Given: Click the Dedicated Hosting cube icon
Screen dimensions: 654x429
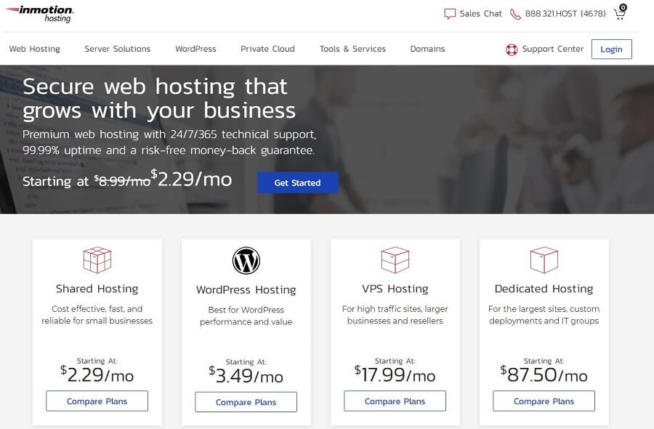Looking at the screenshot, I should (544, 260).
